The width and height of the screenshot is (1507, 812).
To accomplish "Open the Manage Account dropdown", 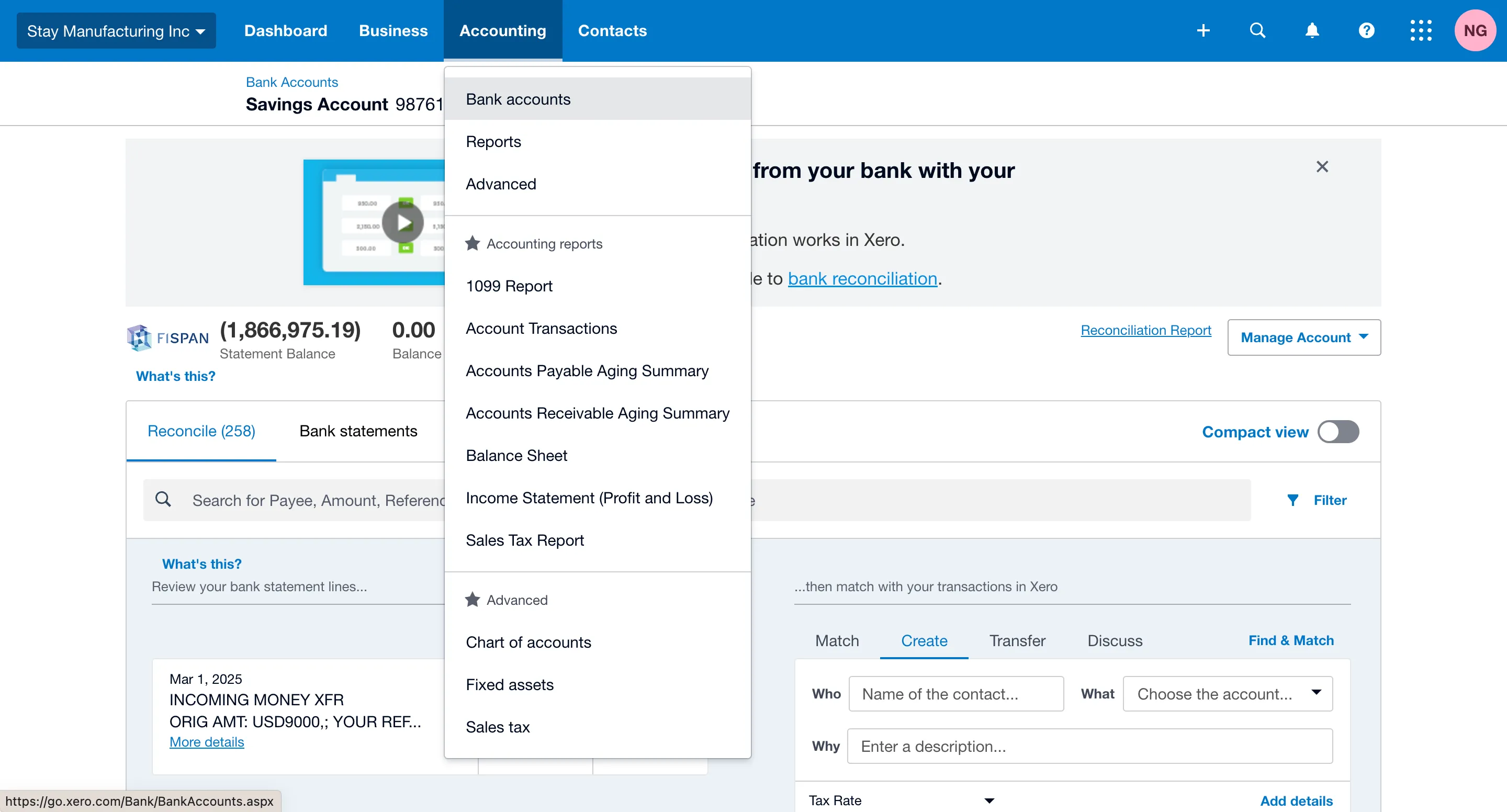I will point(1304,337).
